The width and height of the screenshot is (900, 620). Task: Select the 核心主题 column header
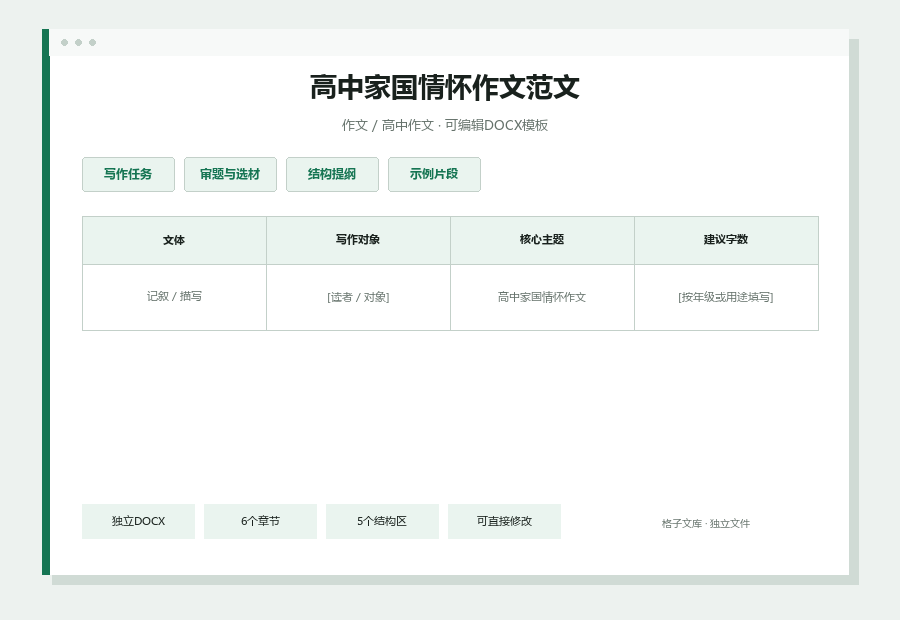[542, 241]
